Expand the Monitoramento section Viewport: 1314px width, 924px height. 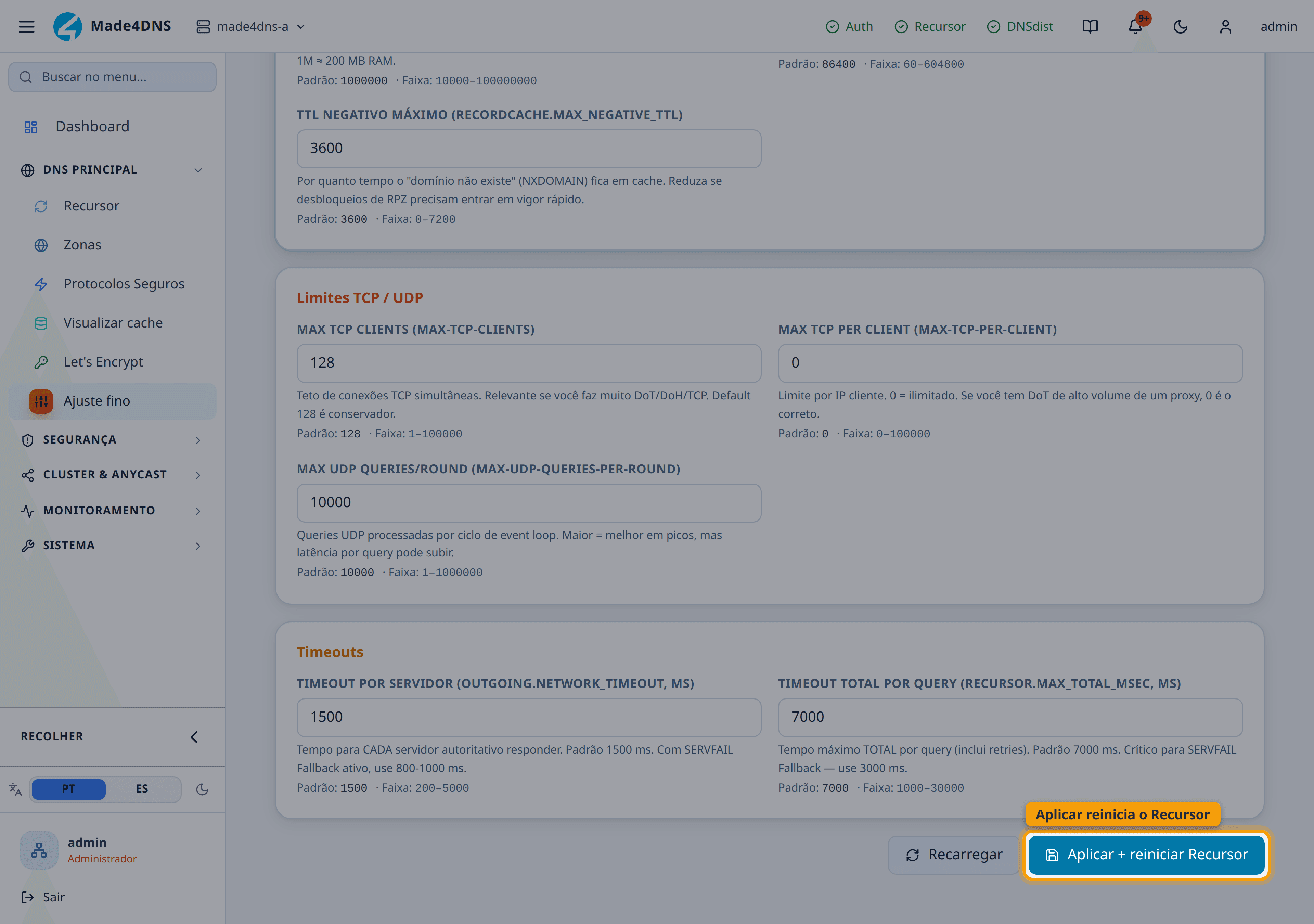112,511
